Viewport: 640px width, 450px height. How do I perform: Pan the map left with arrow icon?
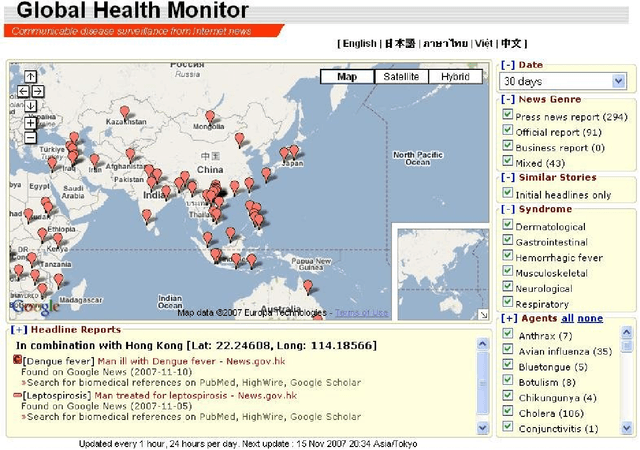click(23, 91)
